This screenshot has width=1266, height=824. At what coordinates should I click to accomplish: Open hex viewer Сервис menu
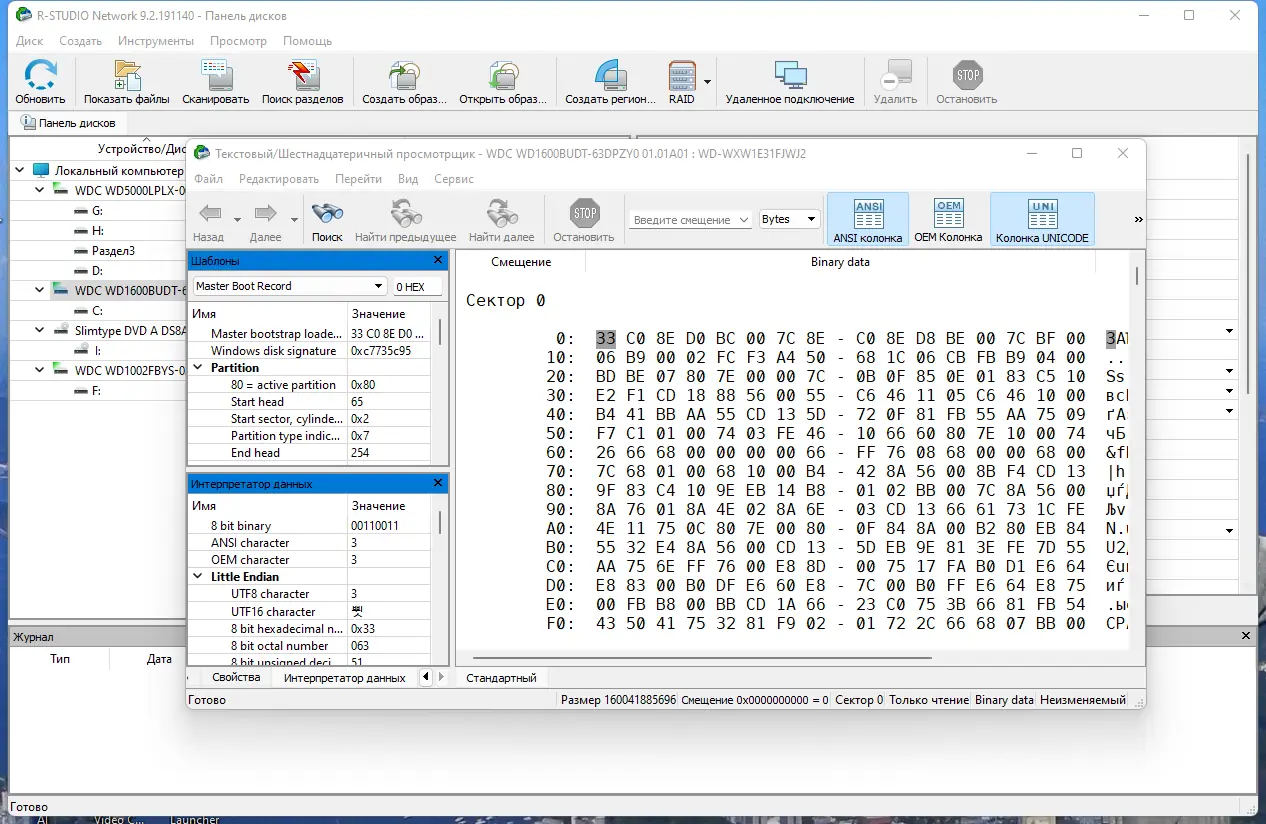coord(454,179)
